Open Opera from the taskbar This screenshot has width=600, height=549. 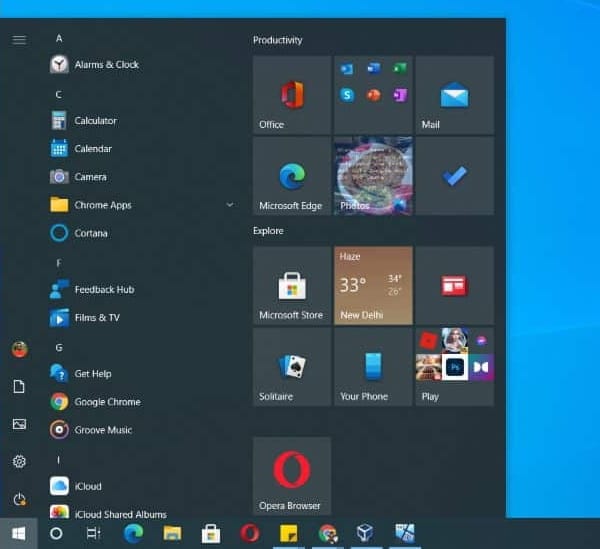pyautogui.click(x=250, y=533)
